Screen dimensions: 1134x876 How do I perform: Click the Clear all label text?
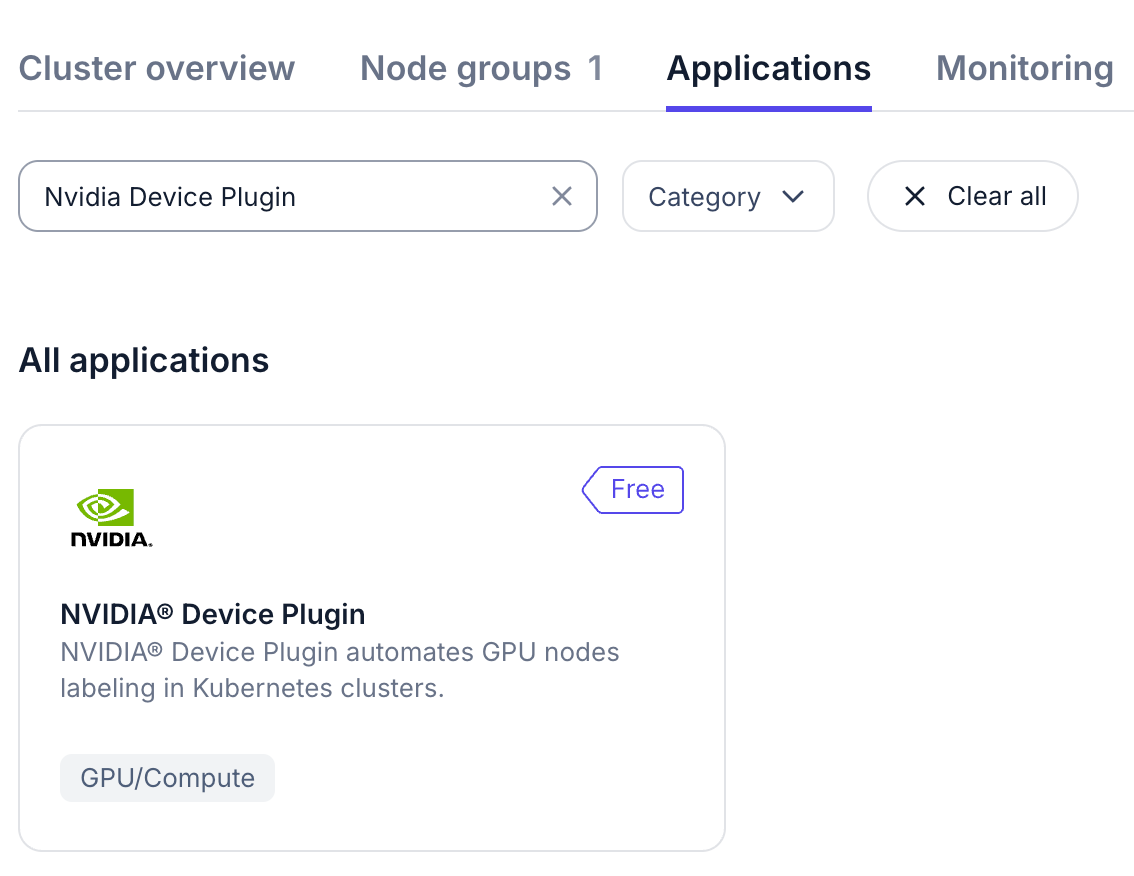997,196
